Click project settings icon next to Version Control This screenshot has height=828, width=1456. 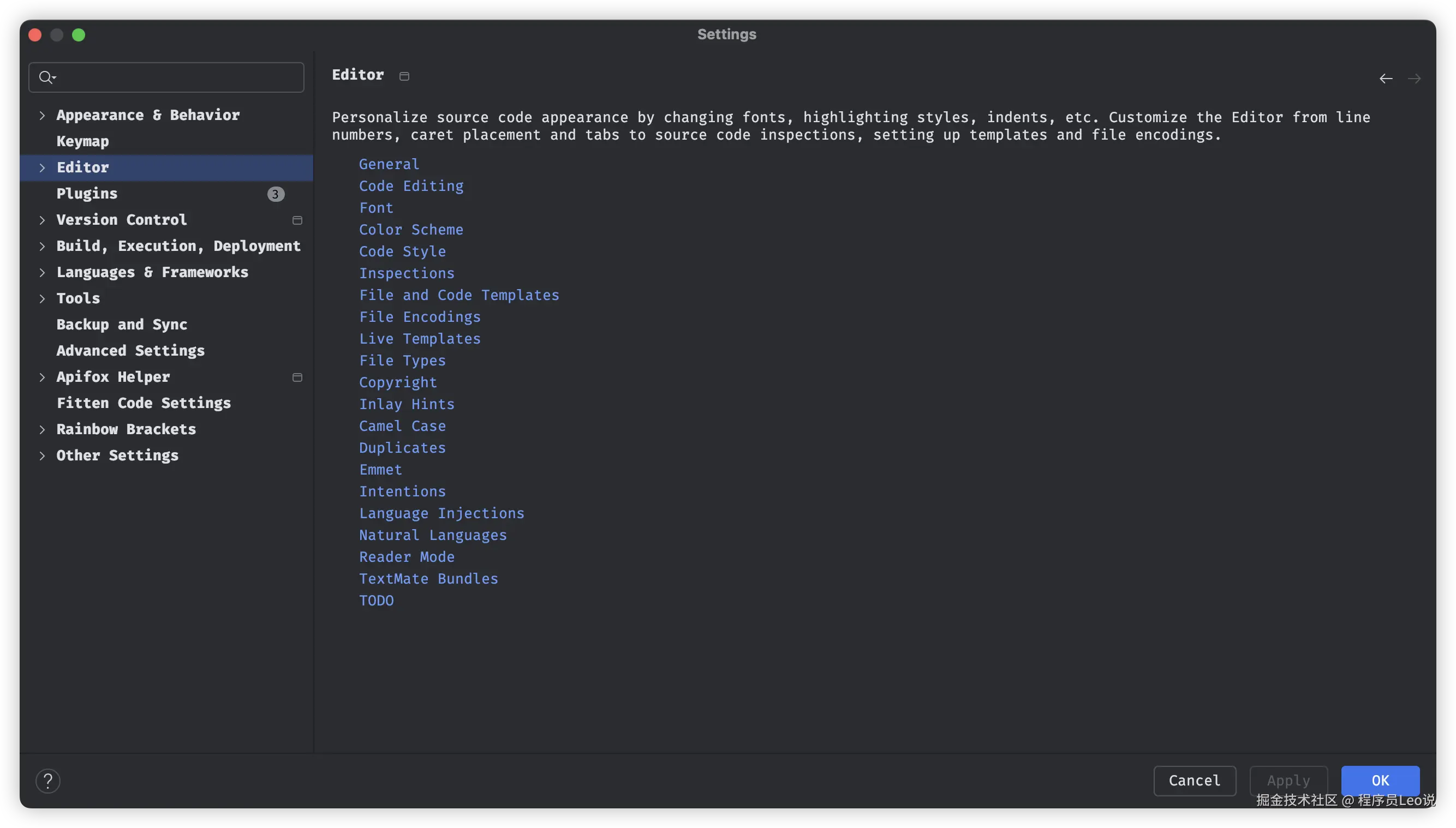pos(297,220)
